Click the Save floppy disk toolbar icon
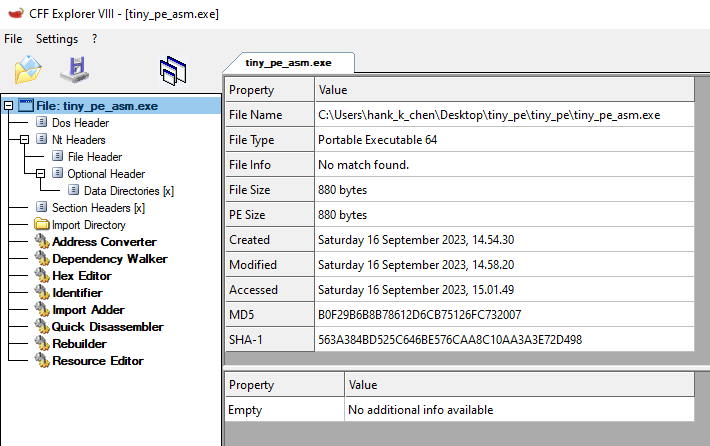The width and height of the screenshot is (710, 446). pos(75,70)
